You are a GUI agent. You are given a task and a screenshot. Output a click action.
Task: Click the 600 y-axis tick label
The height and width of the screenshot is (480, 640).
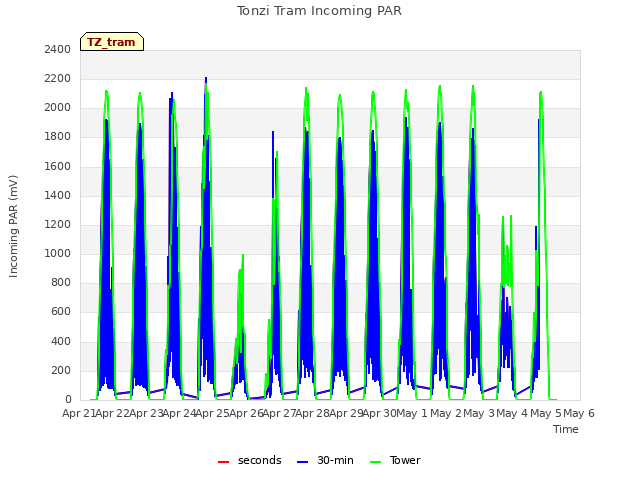[x=61, y=311]
